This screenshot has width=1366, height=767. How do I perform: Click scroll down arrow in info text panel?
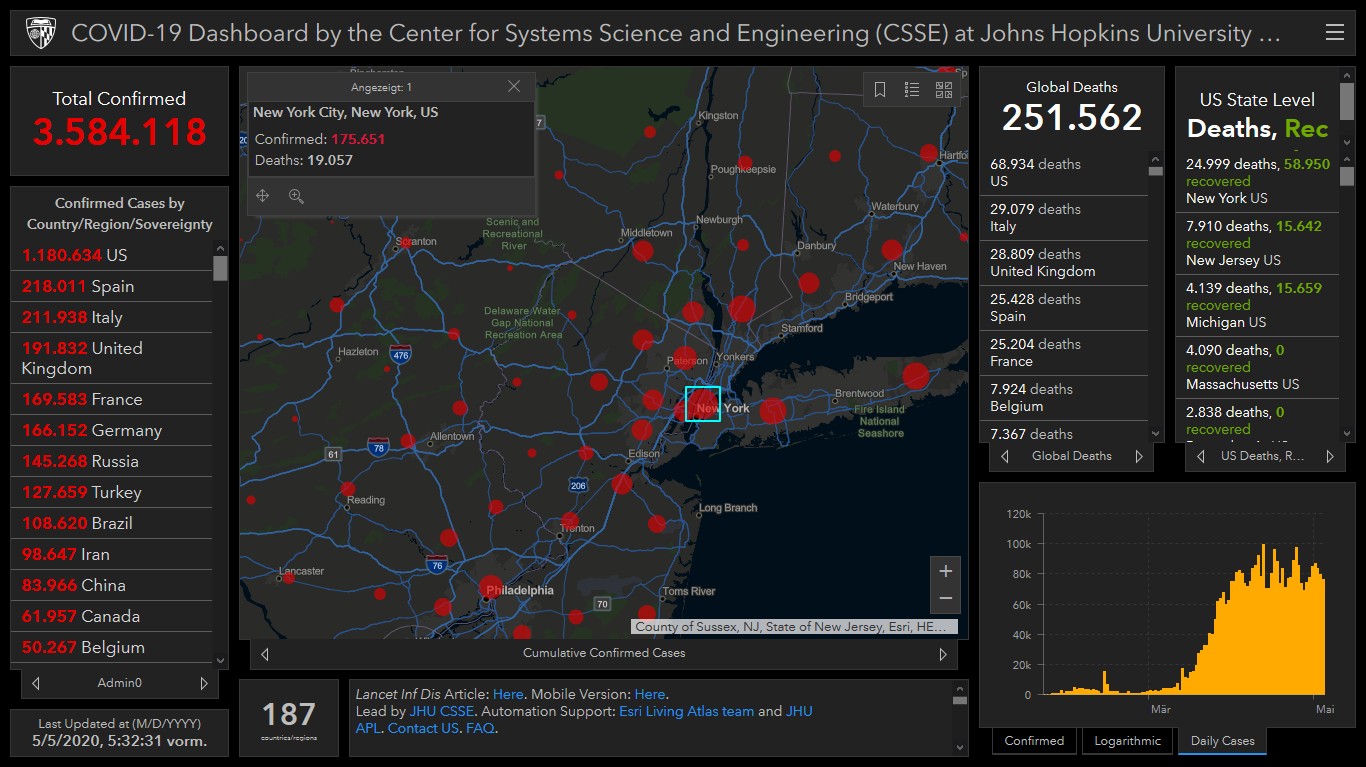961,747
